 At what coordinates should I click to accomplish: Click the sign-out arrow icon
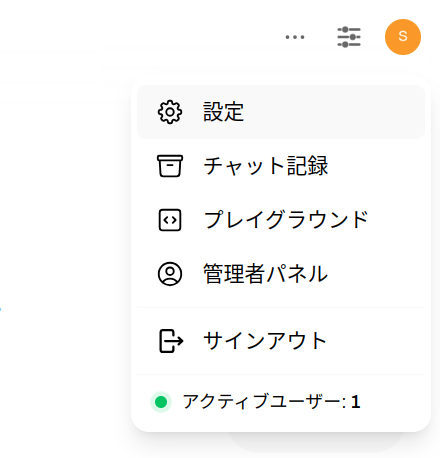pyautogui.click(x=171, y=341)
